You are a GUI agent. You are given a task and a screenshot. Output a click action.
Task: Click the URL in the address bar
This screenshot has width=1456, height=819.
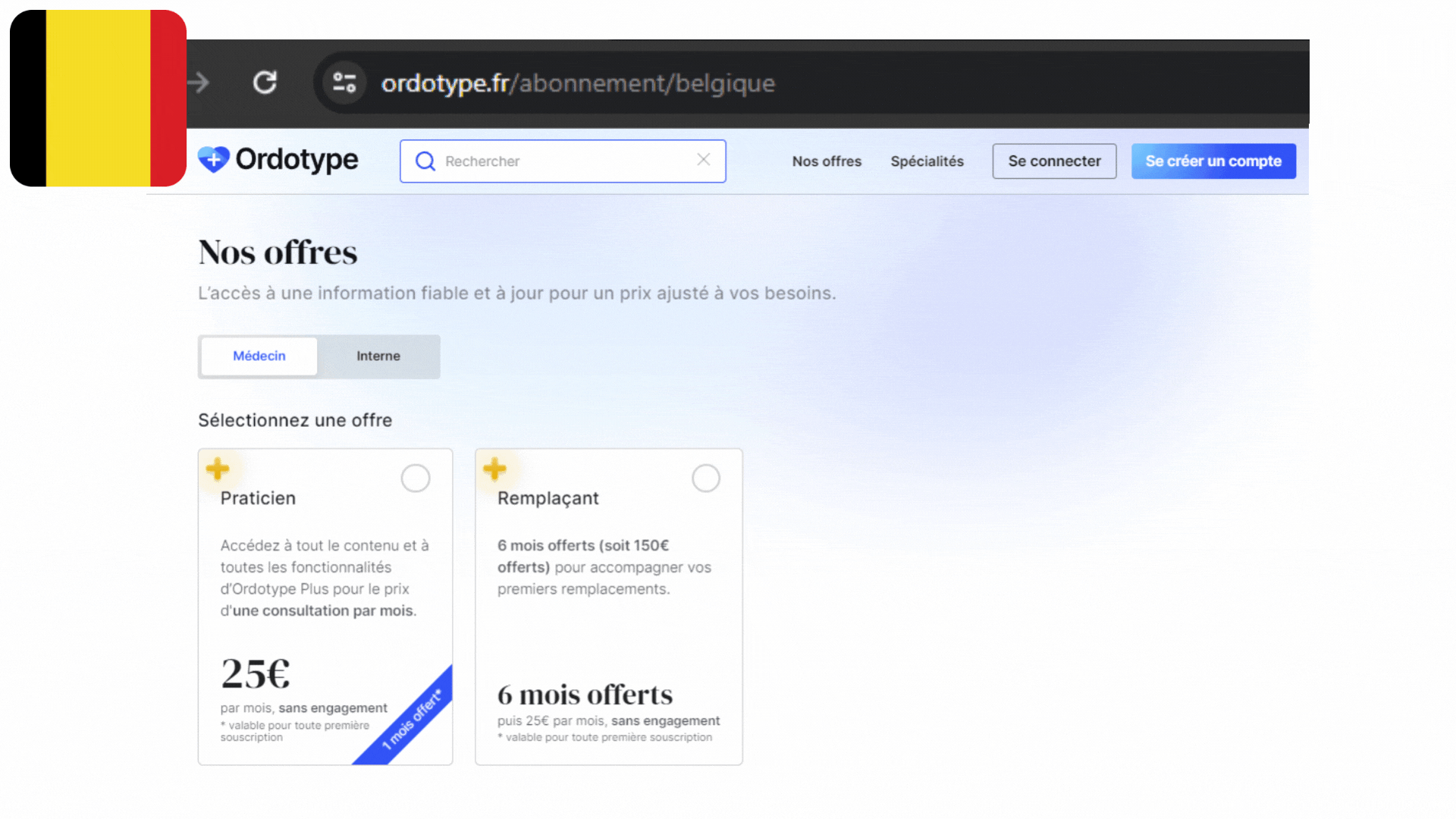pos(578,83)
